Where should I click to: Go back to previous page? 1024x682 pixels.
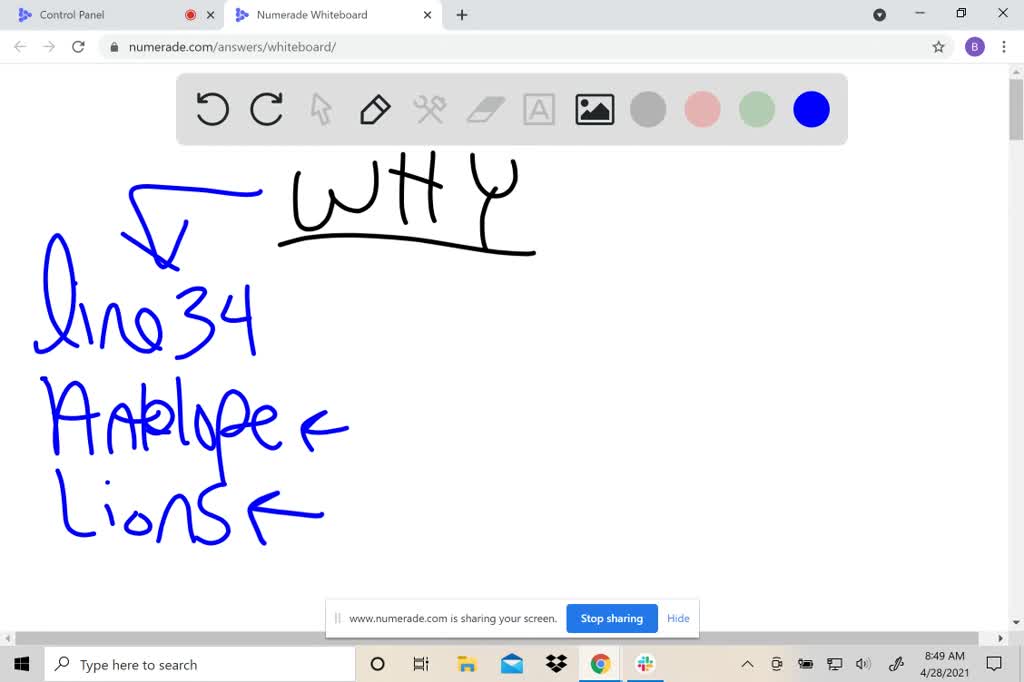click(20, 46)
